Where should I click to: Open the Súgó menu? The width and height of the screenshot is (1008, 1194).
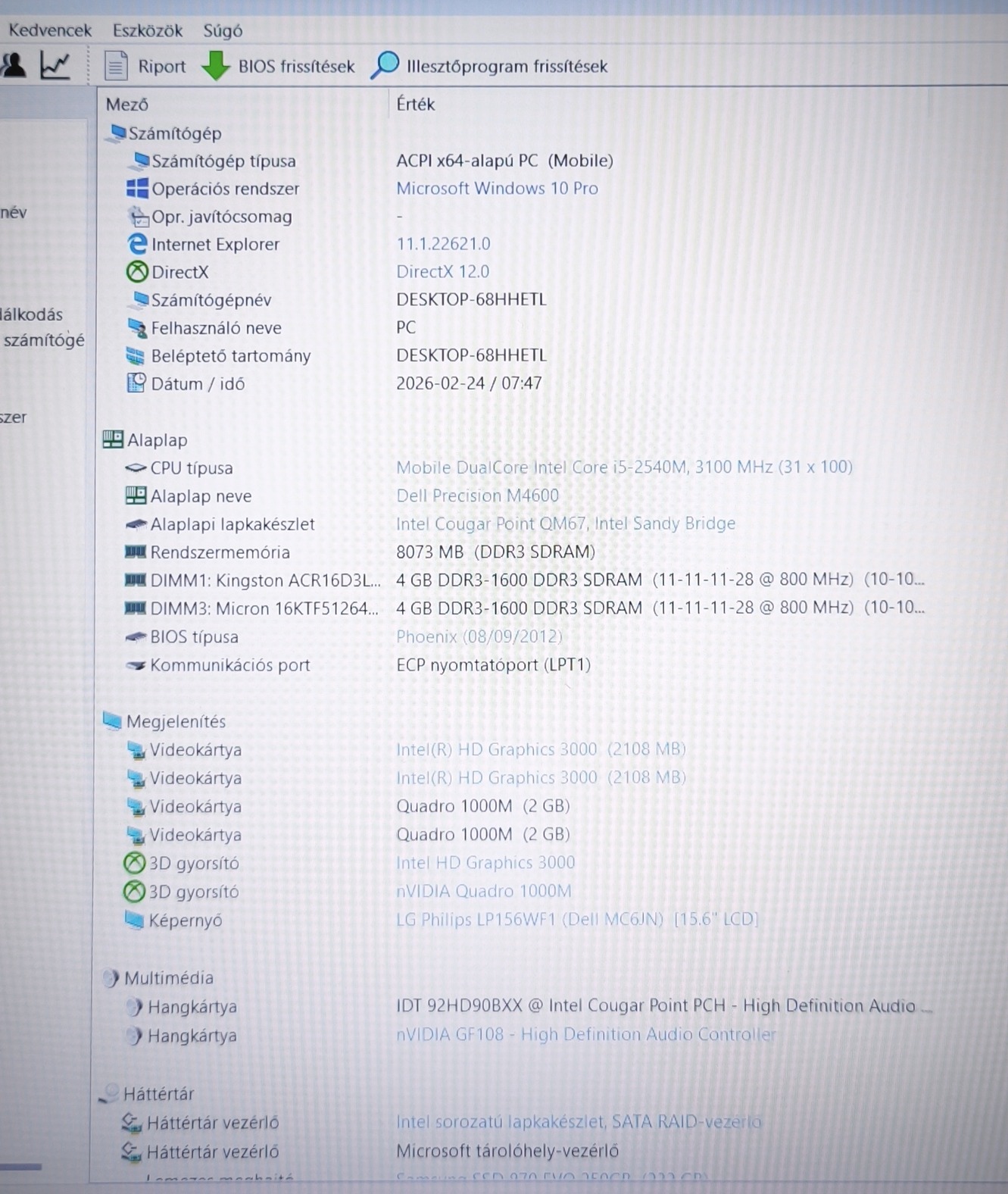click(223, 30)
